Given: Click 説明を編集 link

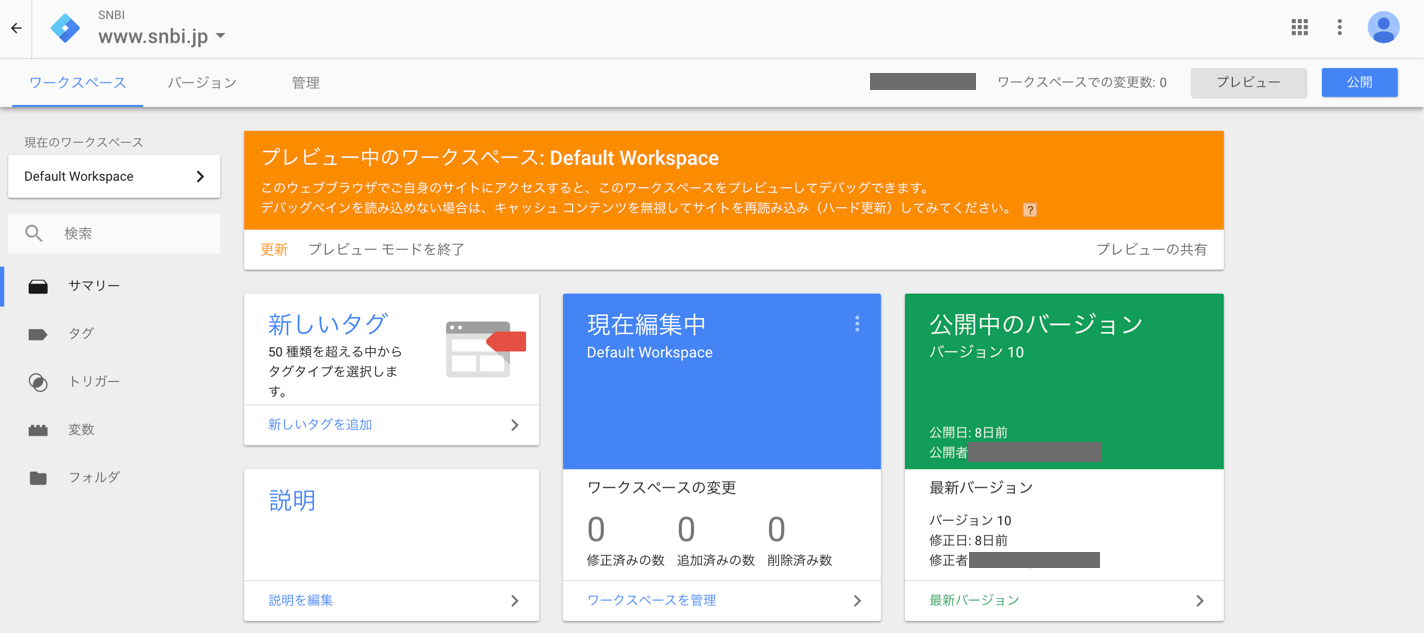Looking at the screenshot, I should click(x=301, y=601).
